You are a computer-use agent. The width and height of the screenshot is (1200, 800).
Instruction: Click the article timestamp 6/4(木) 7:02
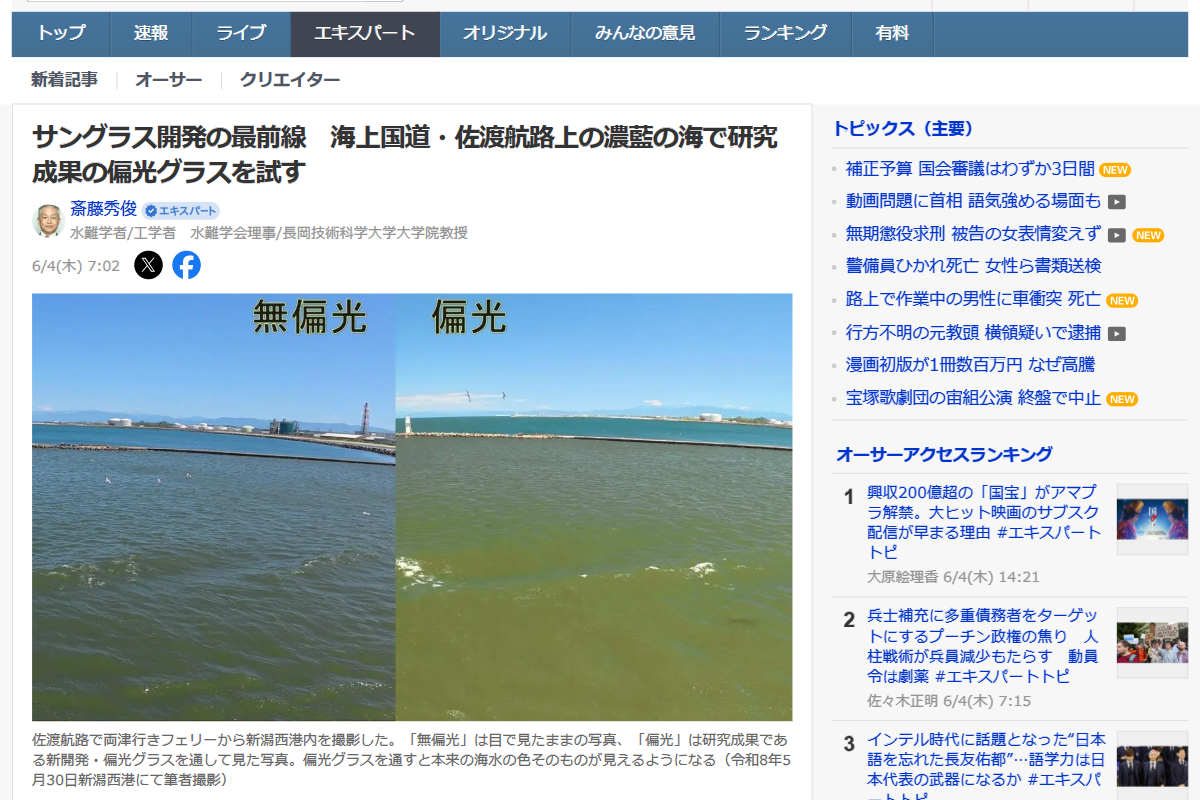76,265
